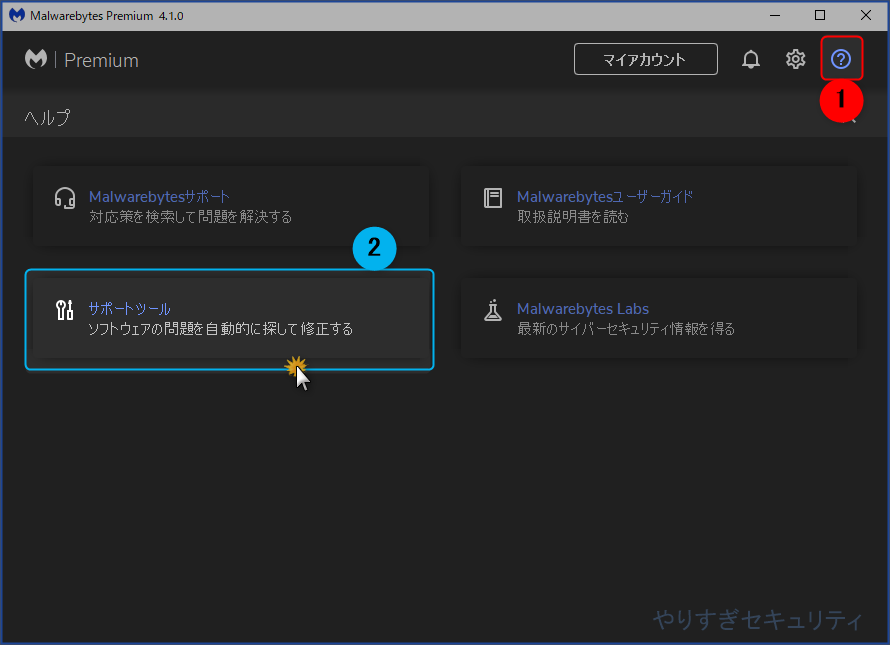Maximize the Malwarebytes window
890x645 pixels.
[x=820, y=15]
